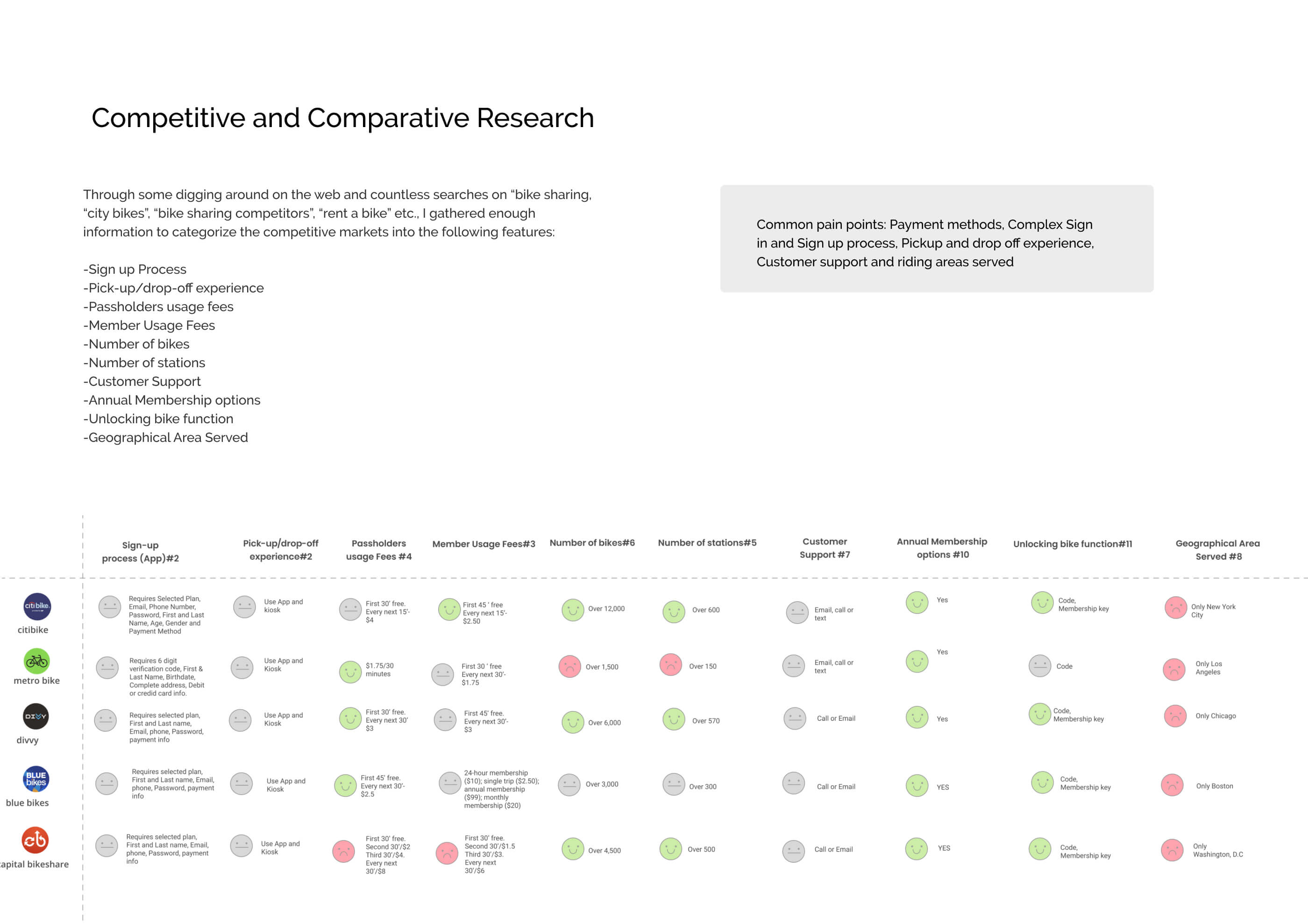
Task: Click the Geographical Area Served column header
Action: tap(1217, 550)
